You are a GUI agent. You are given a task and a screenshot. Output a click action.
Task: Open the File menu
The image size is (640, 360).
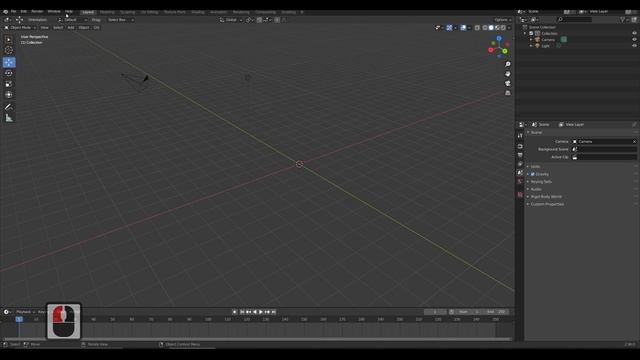click(13, 12)
